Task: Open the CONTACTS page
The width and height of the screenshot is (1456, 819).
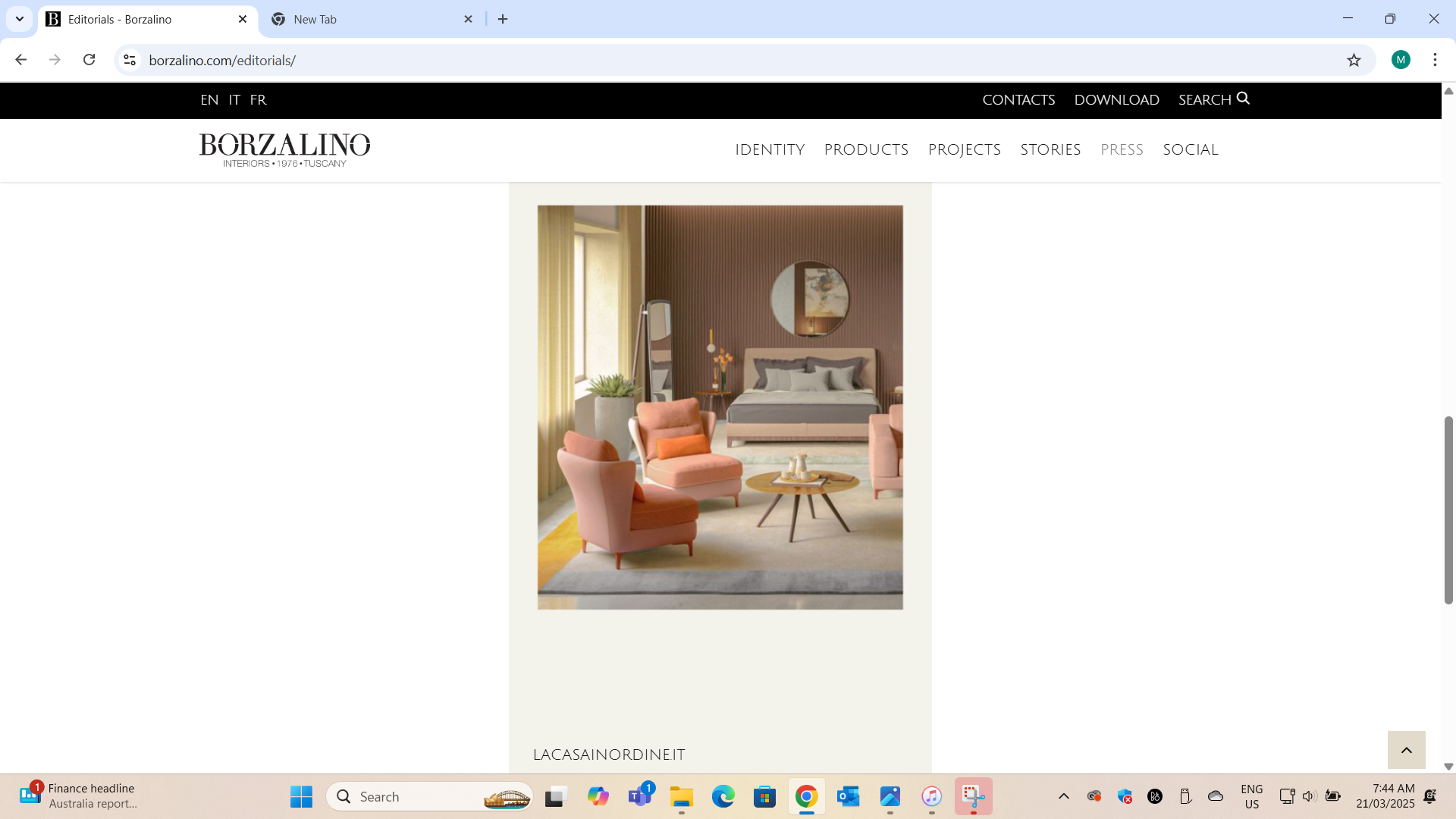Action: point(1018,100)
